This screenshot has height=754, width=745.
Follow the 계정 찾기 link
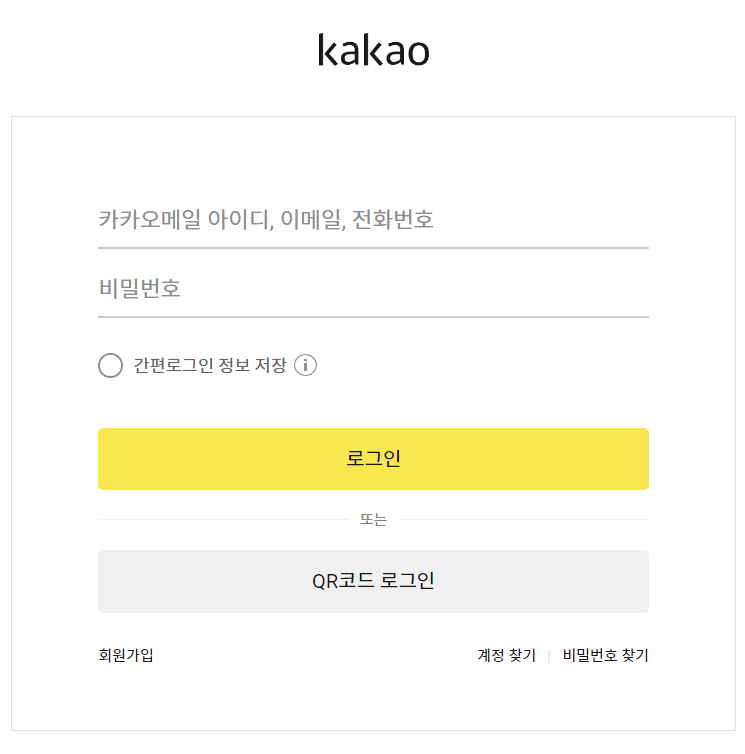[x=506, y=656]
